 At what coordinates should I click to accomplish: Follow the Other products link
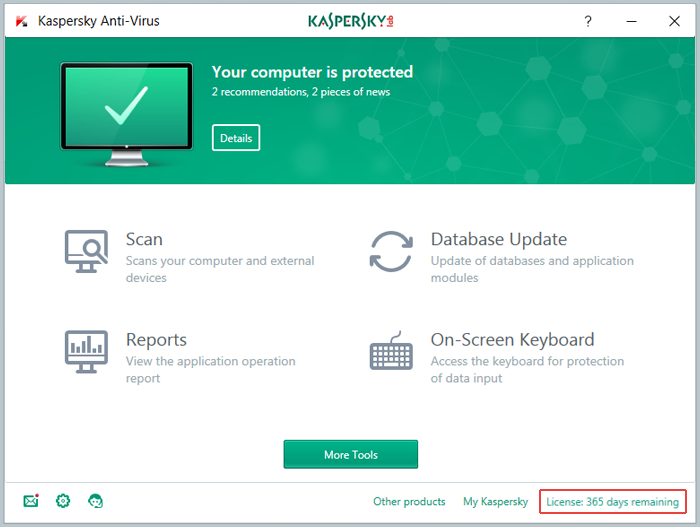pyautogui.click(x=409, y=502)
